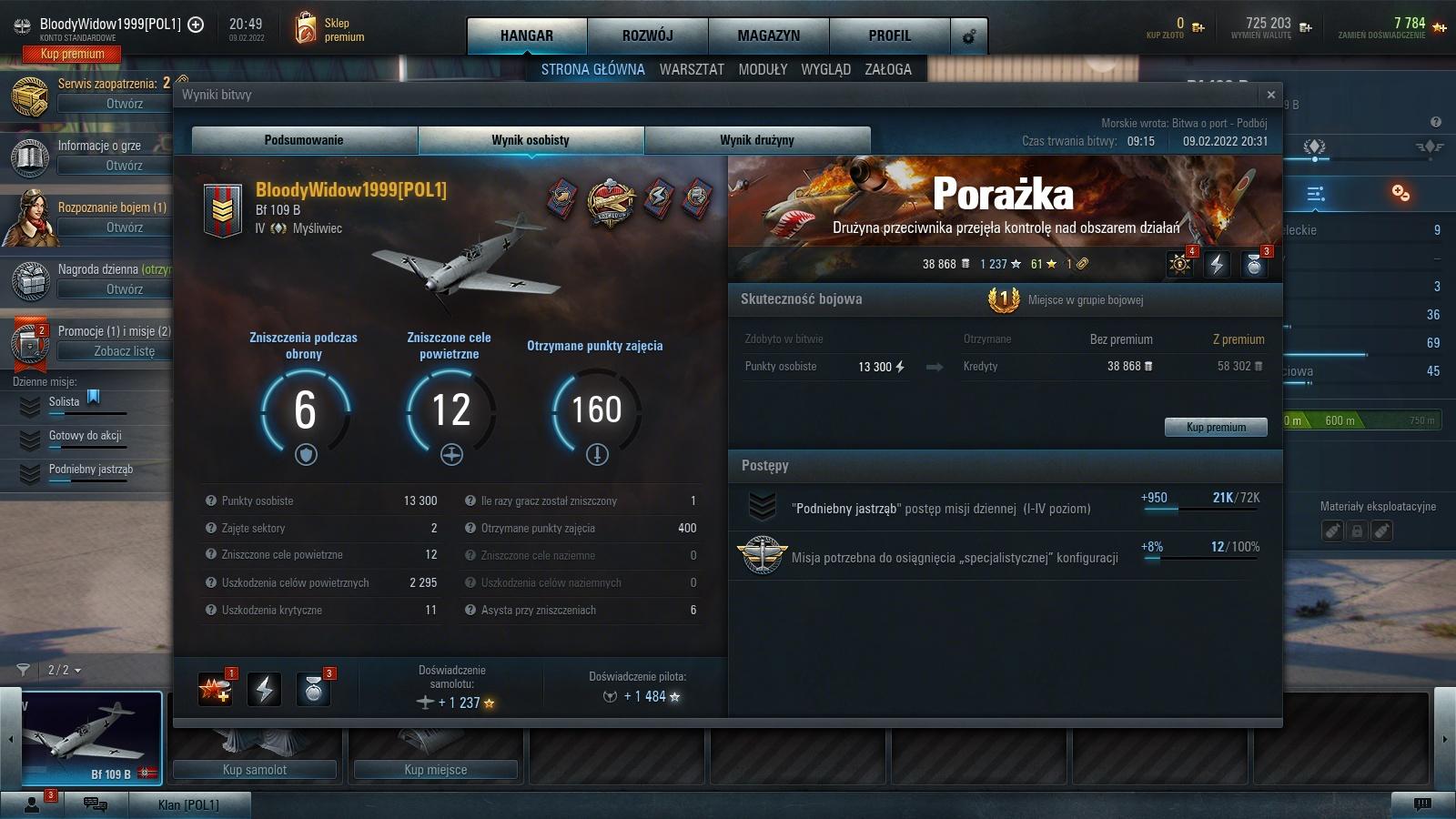
Task: Click help icon beside Punkty osobiste
Action: click(211, 500)
